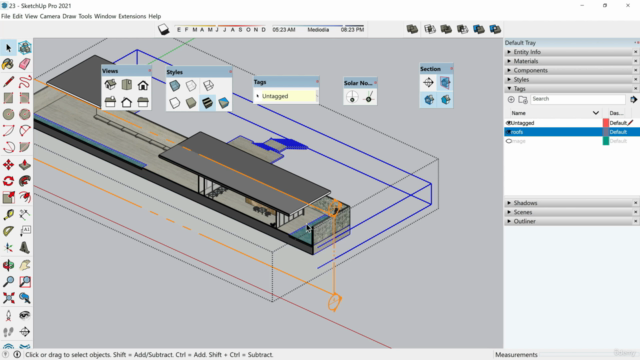Open the Window menu
640x360 pixels.
point(105,16)
